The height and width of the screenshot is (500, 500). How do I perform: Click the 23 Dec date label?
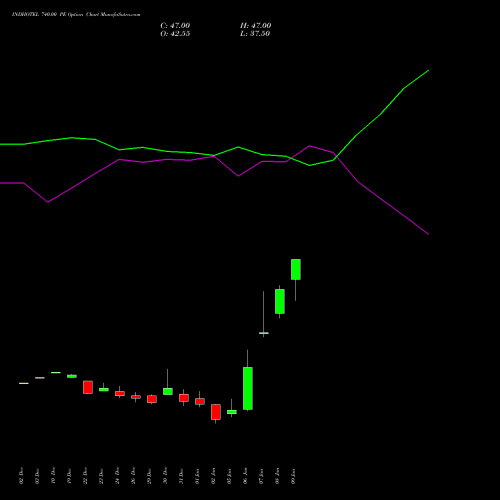pyautogui.click(x=101, y=476)
